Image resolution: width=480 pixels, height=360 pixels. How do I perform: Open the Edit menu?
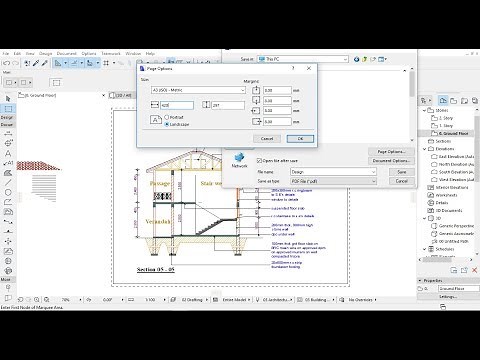pos(17,53)
